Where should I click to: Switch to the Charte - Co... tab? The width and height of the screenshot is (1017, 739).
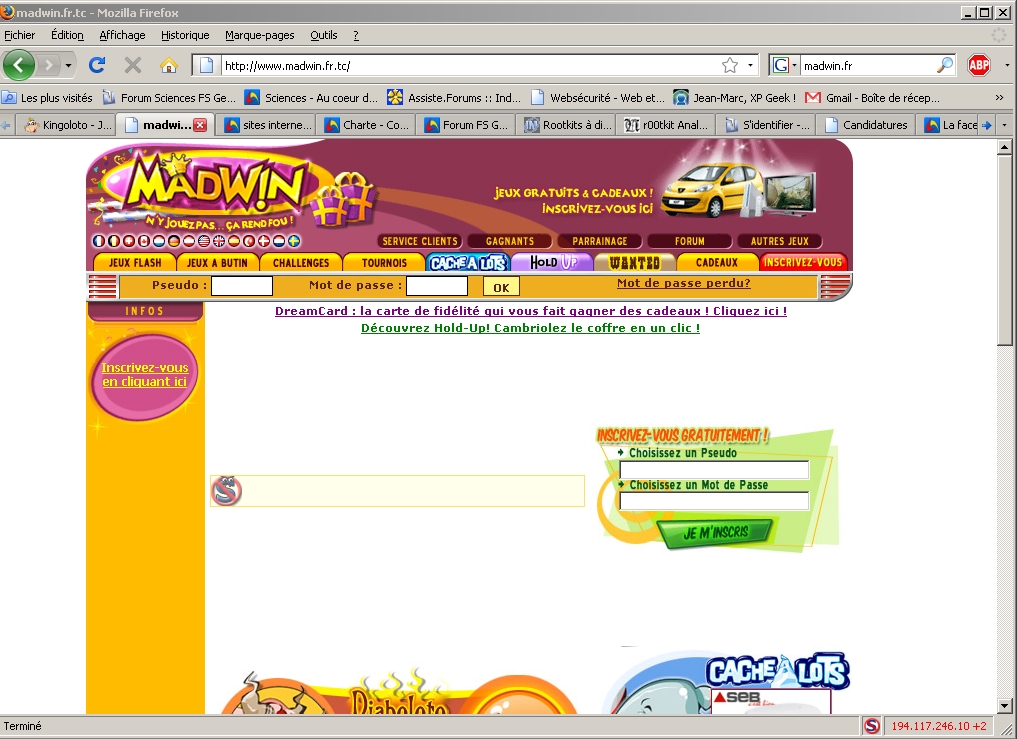pyautogui.click(x=367, y=125)
